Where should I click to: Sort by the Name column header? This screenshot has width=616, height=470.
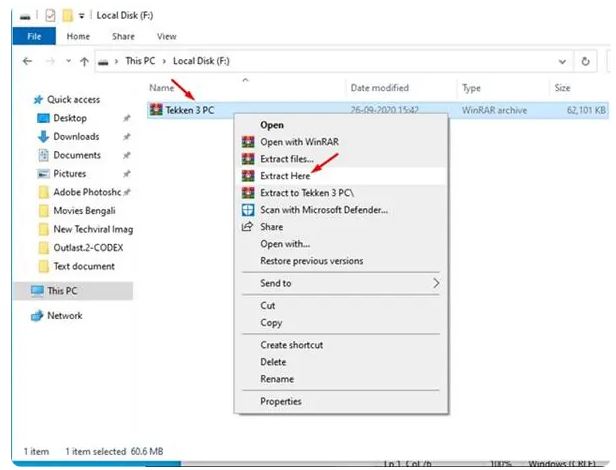[x=161, y=88]
